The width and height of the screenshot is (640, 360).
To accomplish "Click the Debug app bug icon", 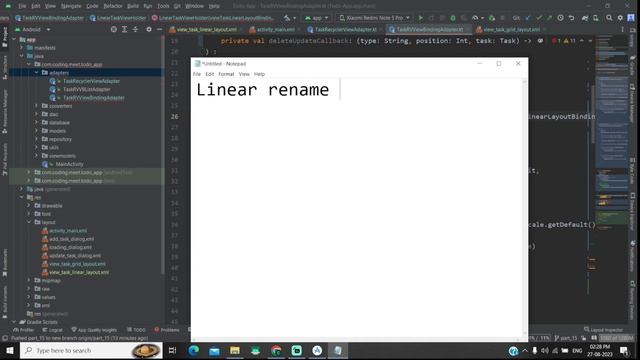I will pos(453,18).
